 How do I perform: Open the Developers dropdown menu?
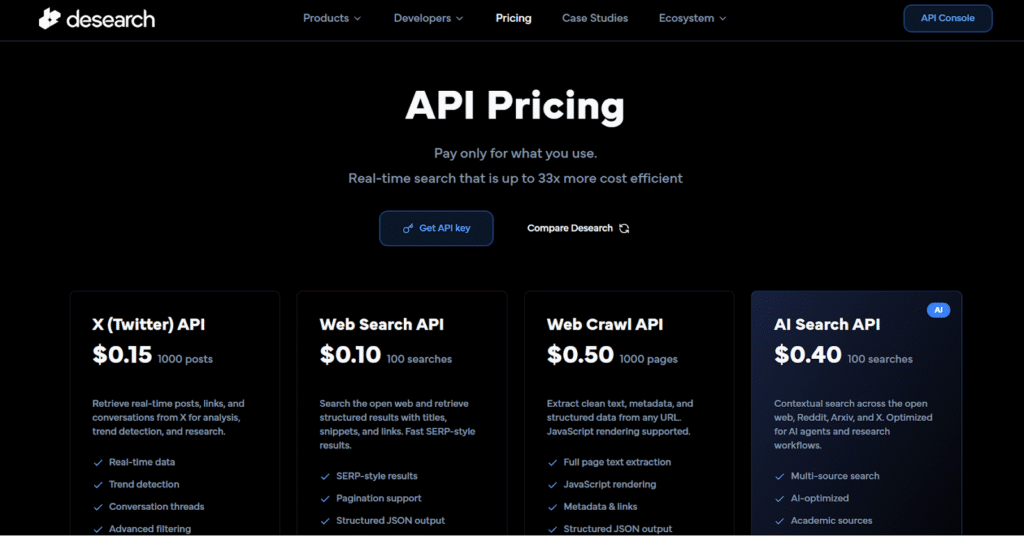click(x=428, y=18)
